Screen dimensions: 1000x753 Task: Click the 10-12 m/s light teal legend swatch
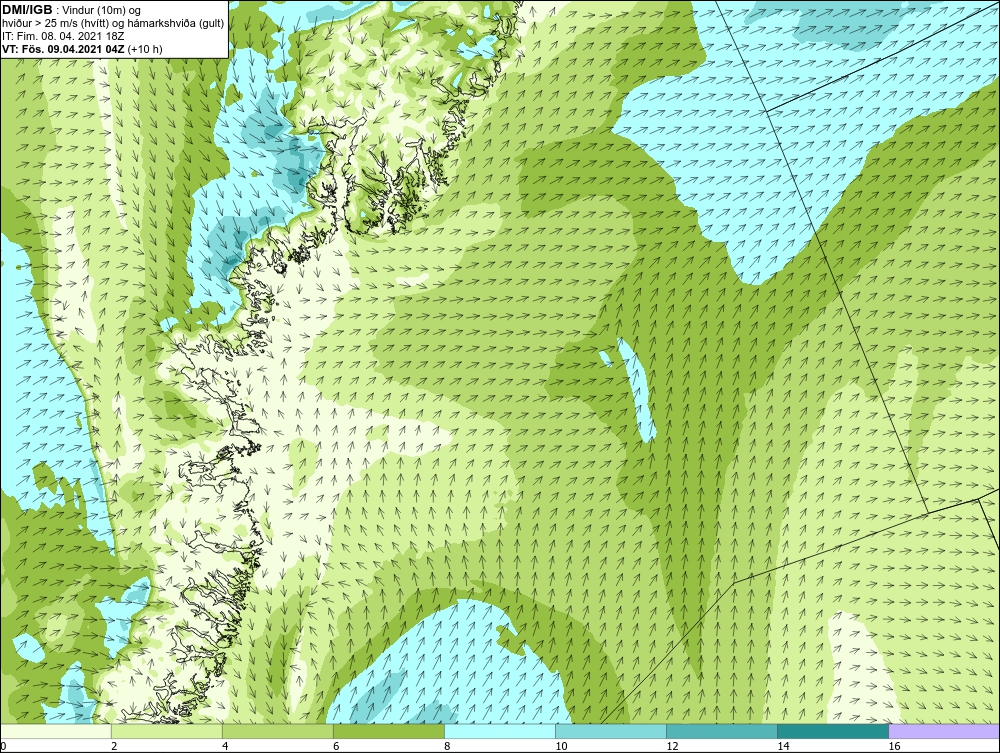(x=611, y=731)
